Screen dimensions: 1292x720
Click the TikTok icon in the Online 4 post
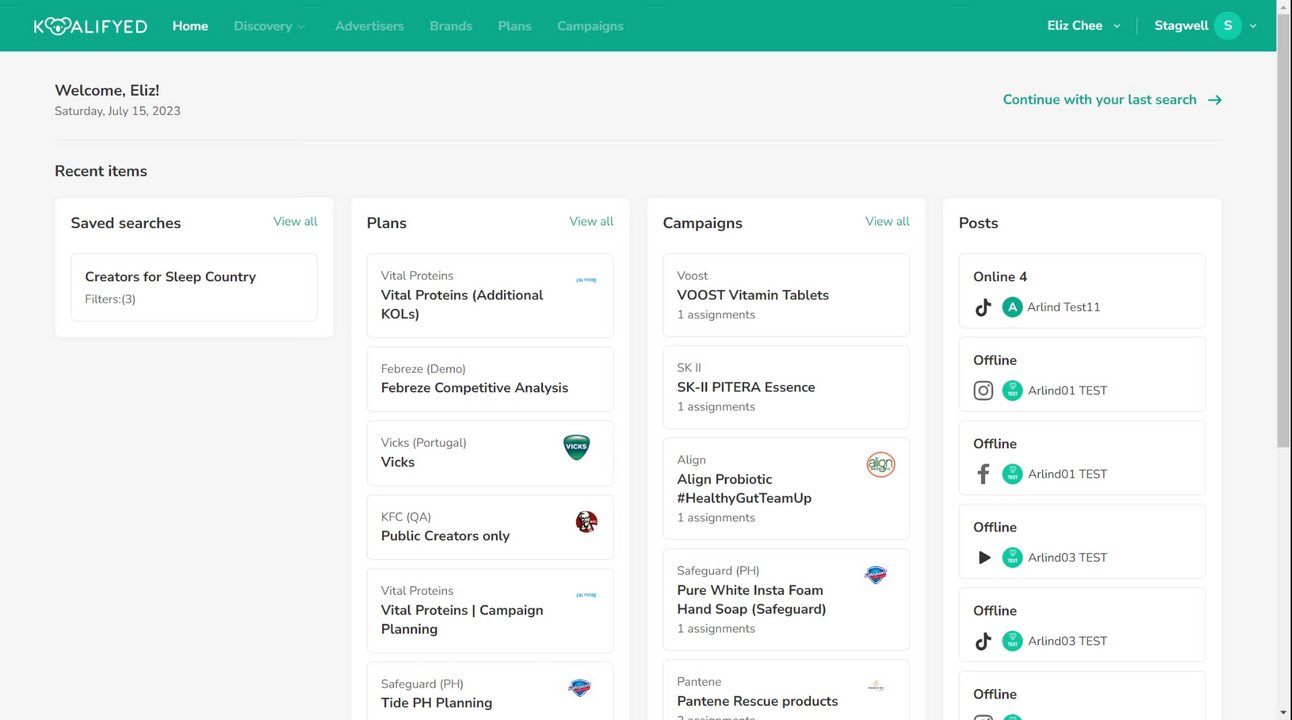pyautogui.click(x=983, y=307)
